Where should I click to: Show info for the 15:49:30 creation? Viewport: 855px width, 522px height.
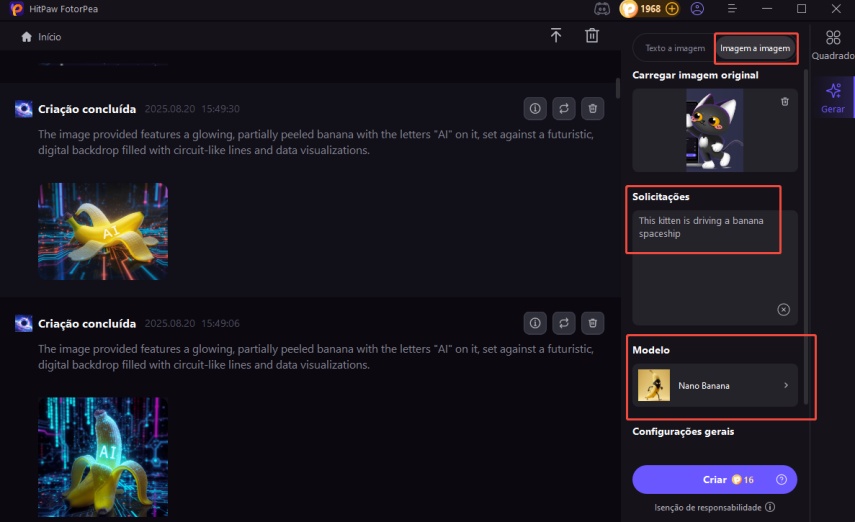pos(535,108)
